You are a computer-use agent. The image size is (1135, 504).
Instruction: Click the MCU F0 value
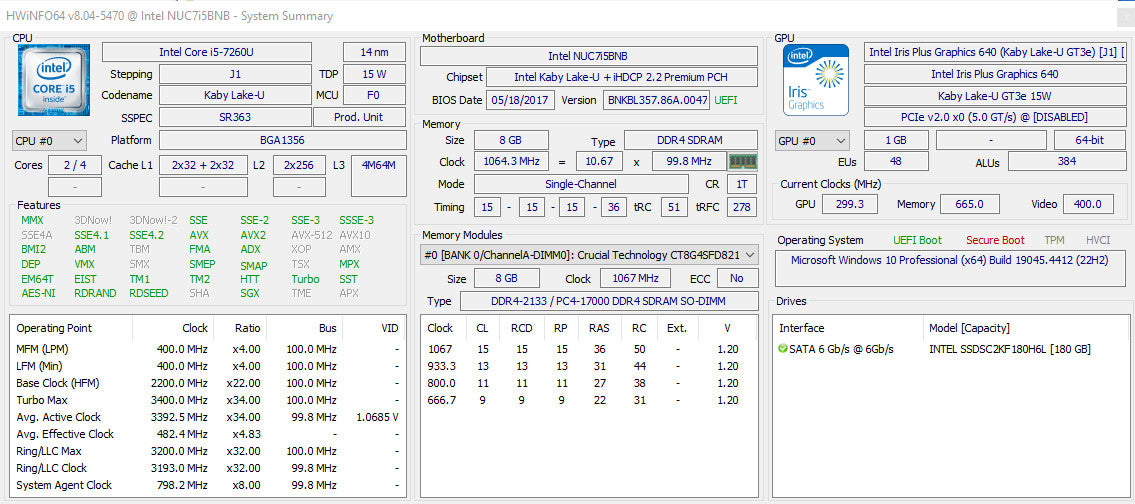[374, 95]
